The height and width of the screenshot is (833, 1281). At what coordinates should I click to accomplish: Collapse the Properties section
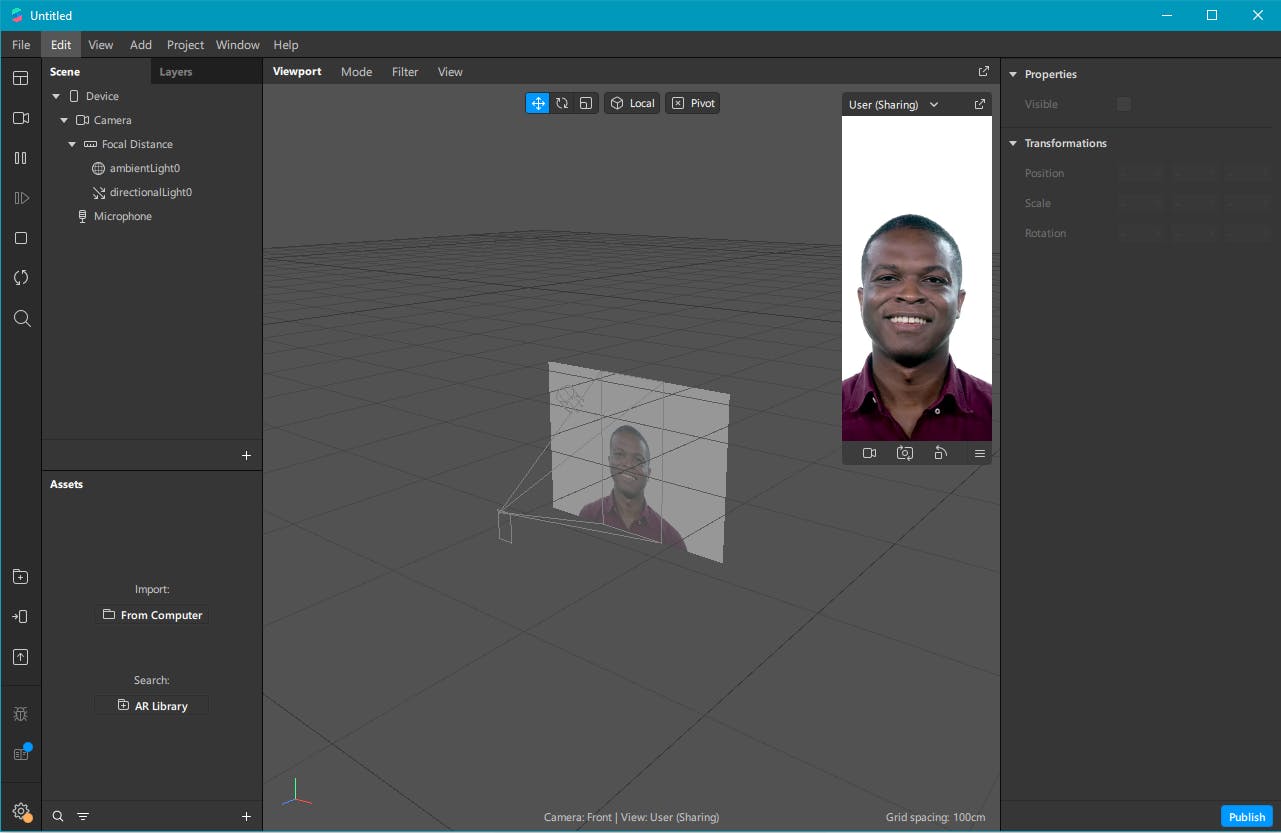tap(1013, 74)
